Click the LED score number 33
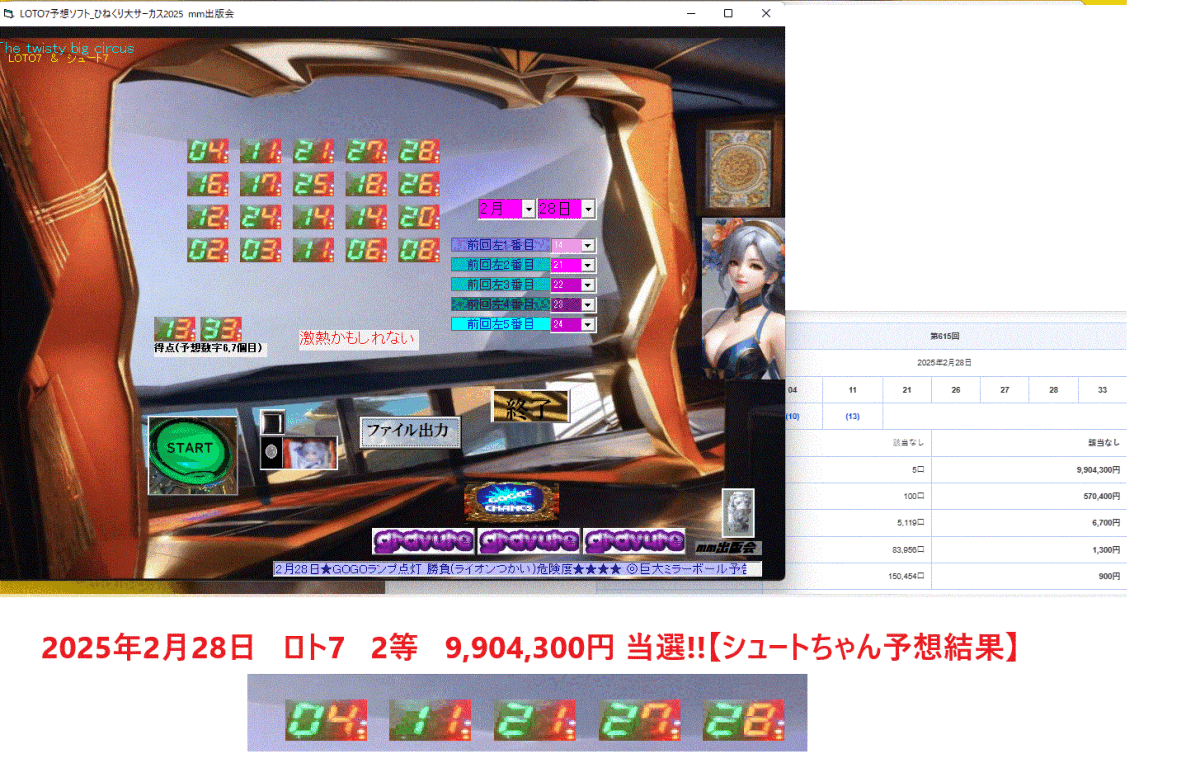Screen dimensions: 1200x768 pos(221,329)
